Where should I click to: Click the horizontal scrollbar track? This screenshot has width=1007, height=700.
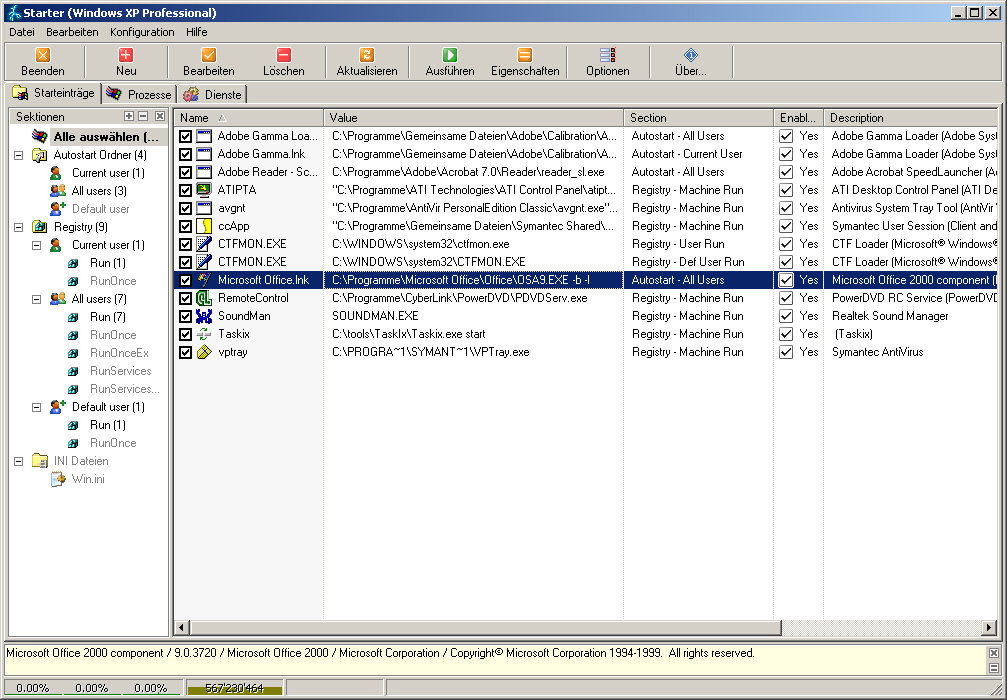(x=881, y=627)
